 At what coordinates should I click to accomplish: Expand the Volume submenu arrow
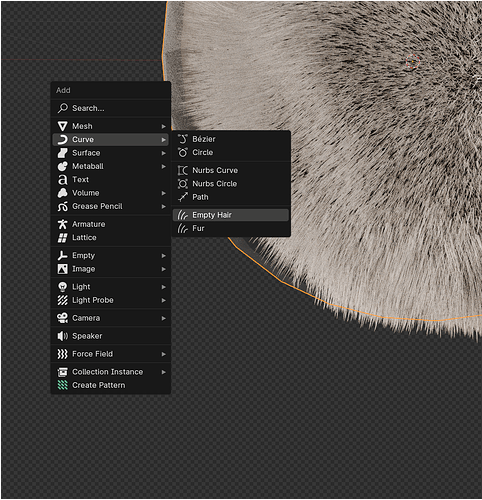(x=164, y=193)
